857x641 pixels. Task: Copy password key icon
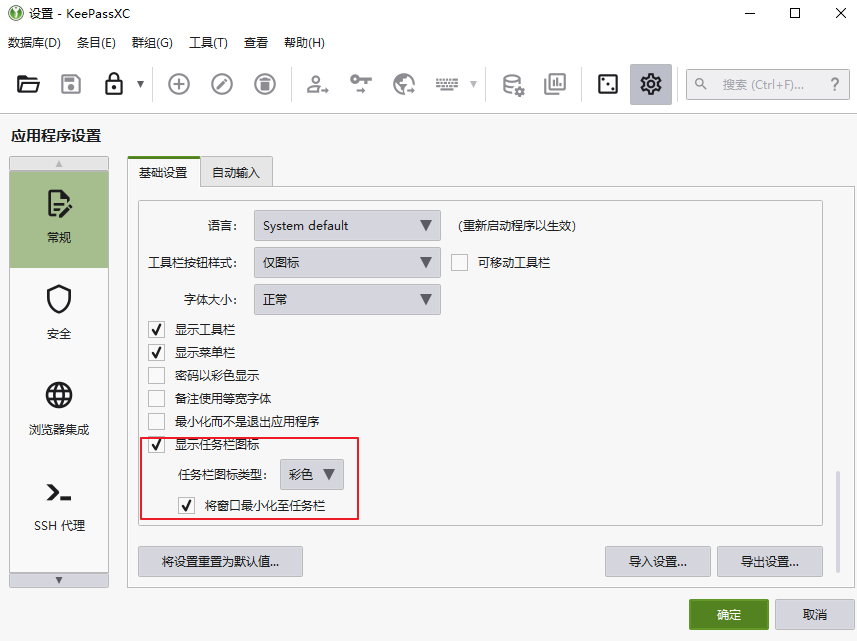click(x=361, y=84)
